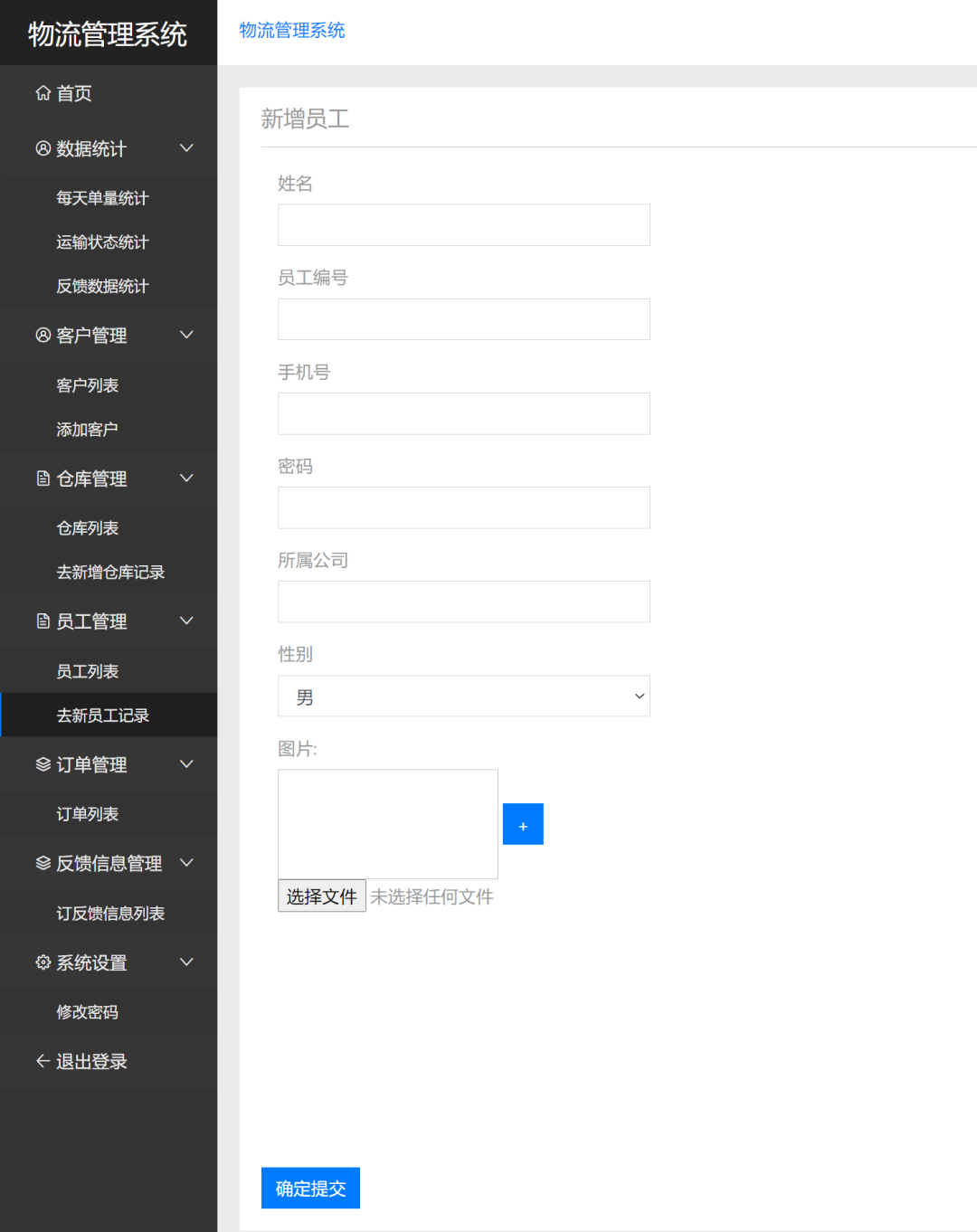Image resolution: width=977 pixels, height=1232 pixels.
Task: Click the 数据统计 user-circle icon
Action: point(43,148)
